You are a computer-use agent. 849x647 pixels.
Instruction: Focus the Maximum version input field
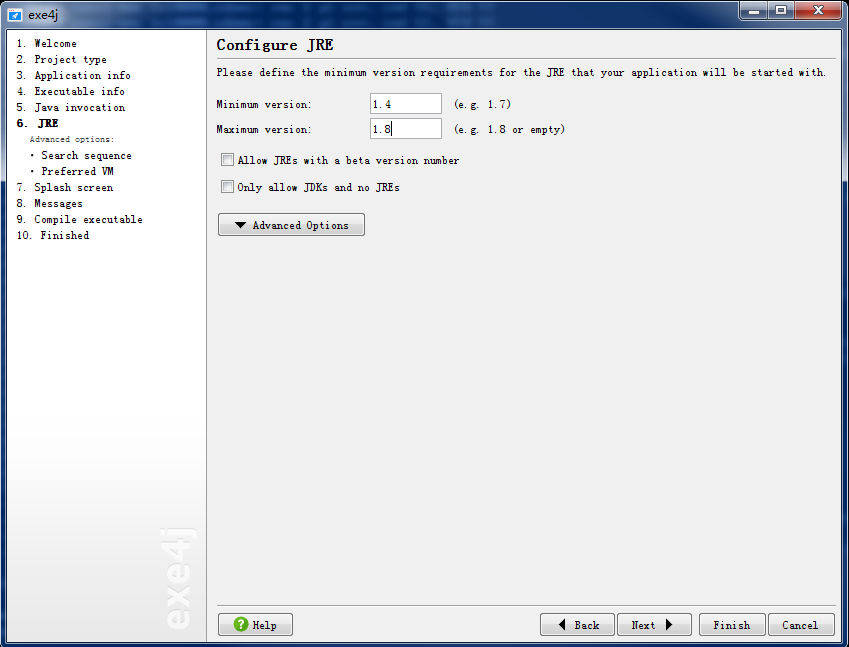(x=406, y=129)
